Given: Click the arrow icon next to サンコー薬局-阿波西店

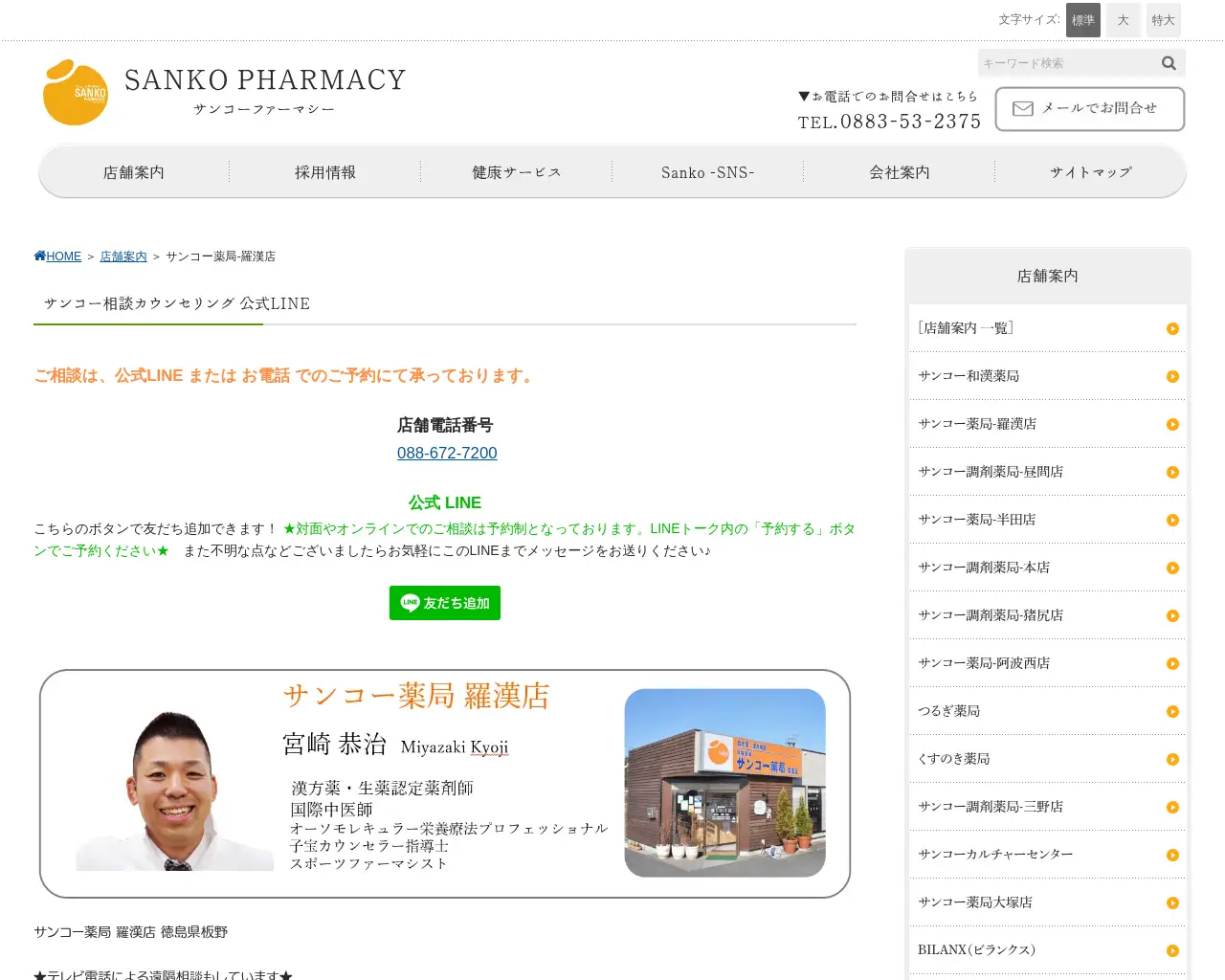Looking at the screenshot, I should click(1172, 664).
